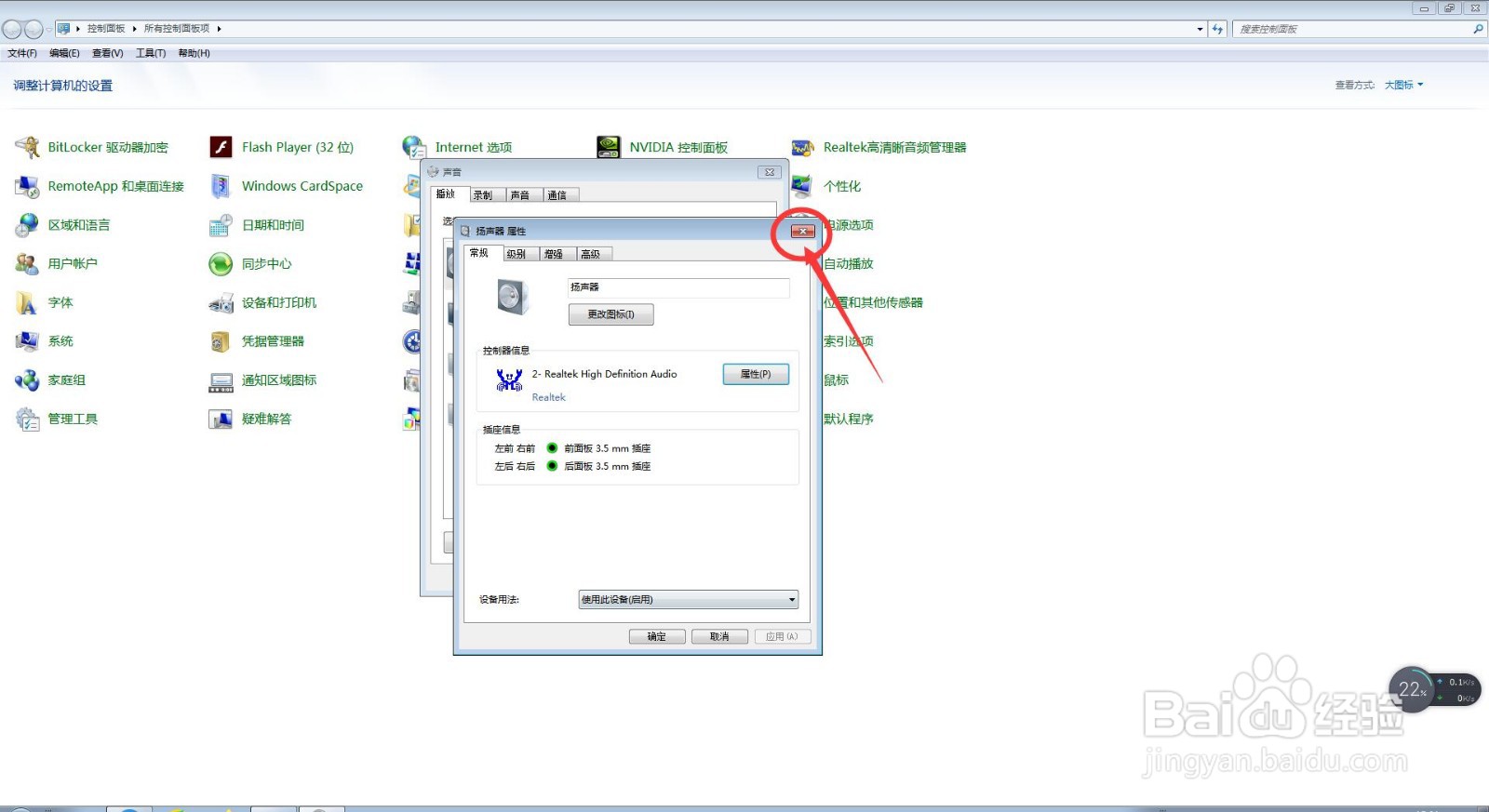Click the 取消 button
Viewport: 1489px width, 812px height.
719,637
